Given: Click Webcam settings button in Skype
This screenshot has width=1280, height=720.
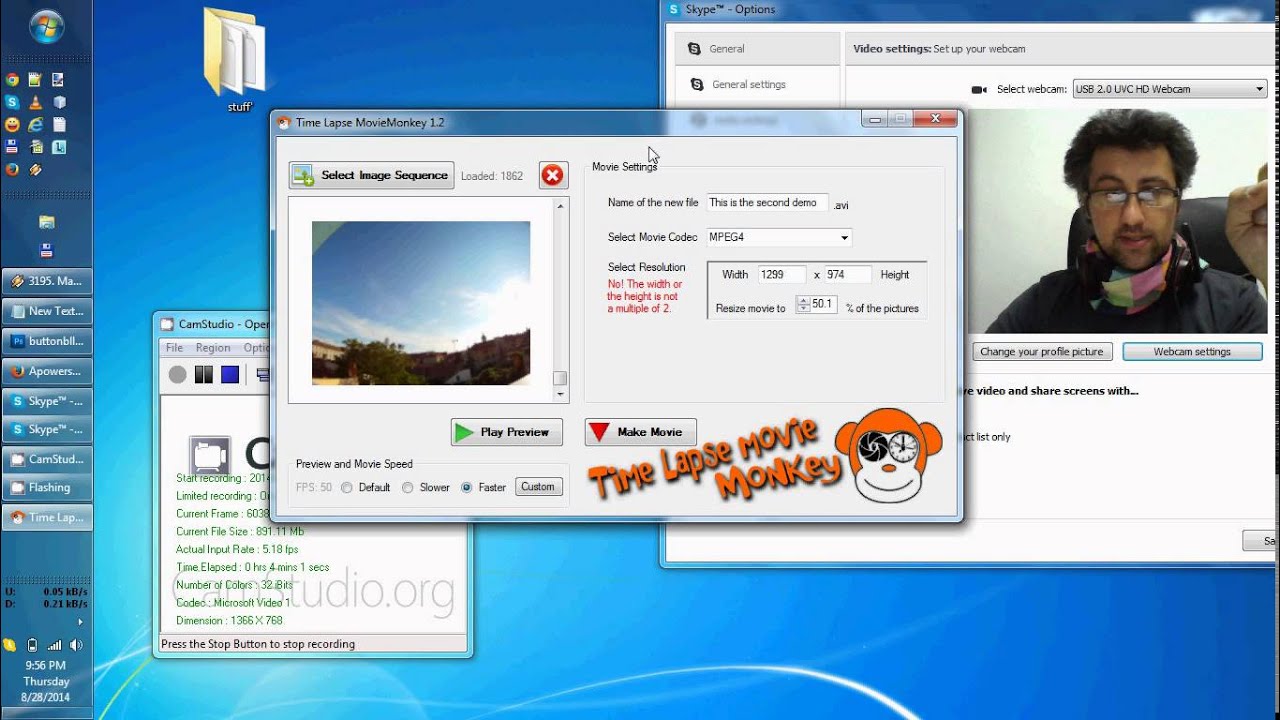Looking at the screenshot, I should tap(1192, 352).
